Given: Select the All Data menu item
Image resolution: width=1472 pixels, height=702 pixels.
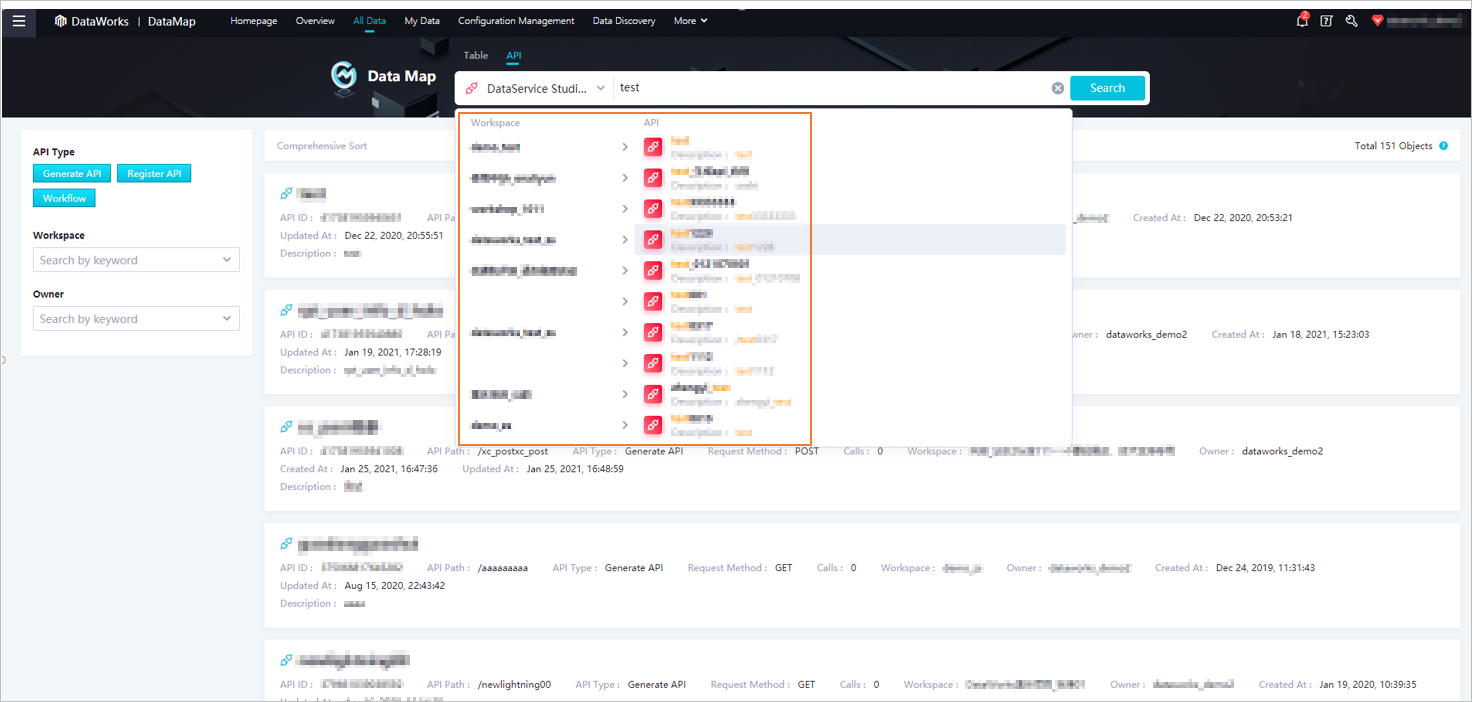Looking at the screenshot, I should (x=370, y=21).
